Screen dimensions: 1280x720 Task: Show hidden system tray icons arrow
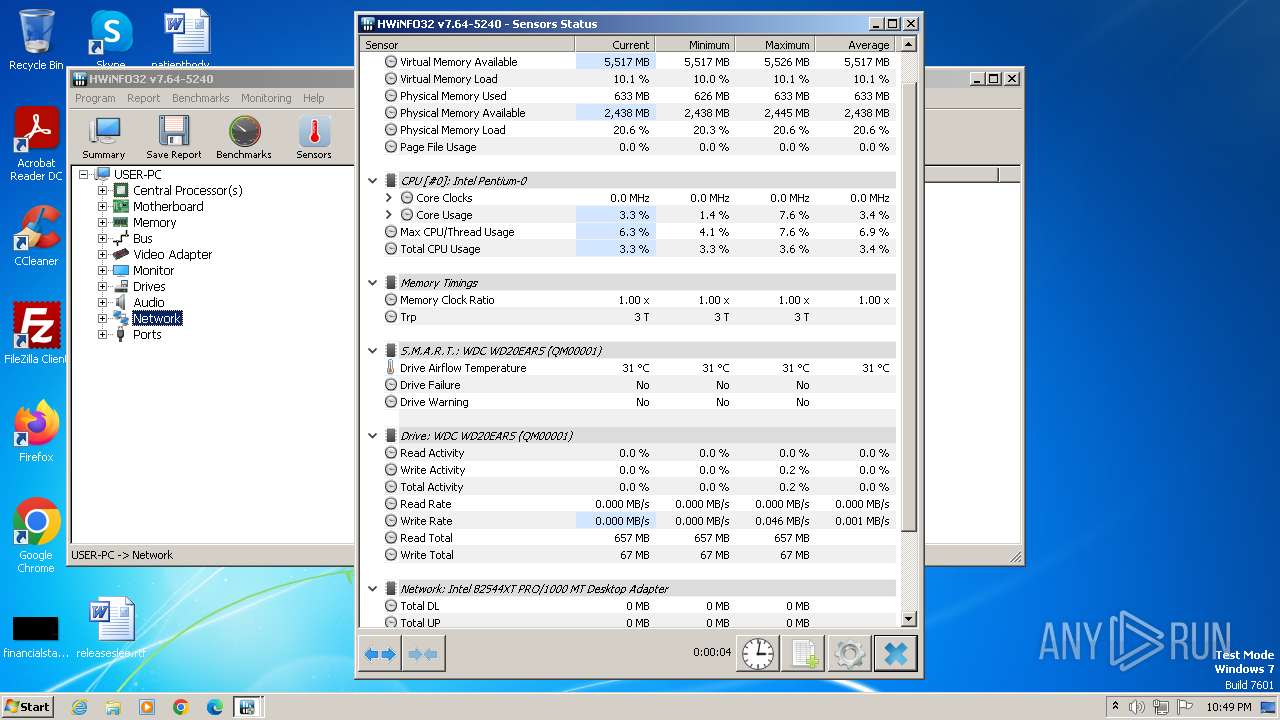1116,707
